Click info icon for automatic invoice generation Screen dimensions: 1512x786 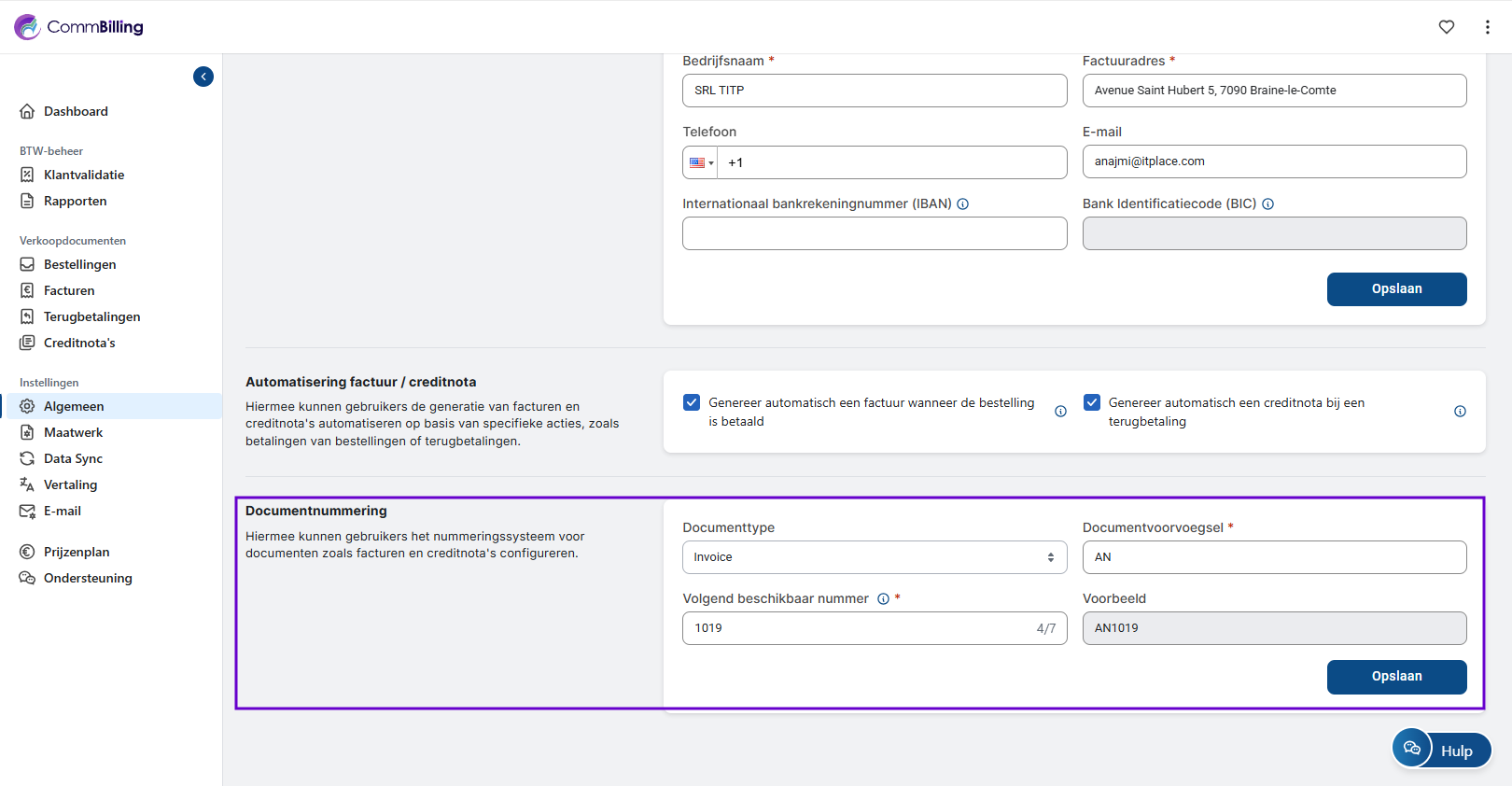[1060, 412]
